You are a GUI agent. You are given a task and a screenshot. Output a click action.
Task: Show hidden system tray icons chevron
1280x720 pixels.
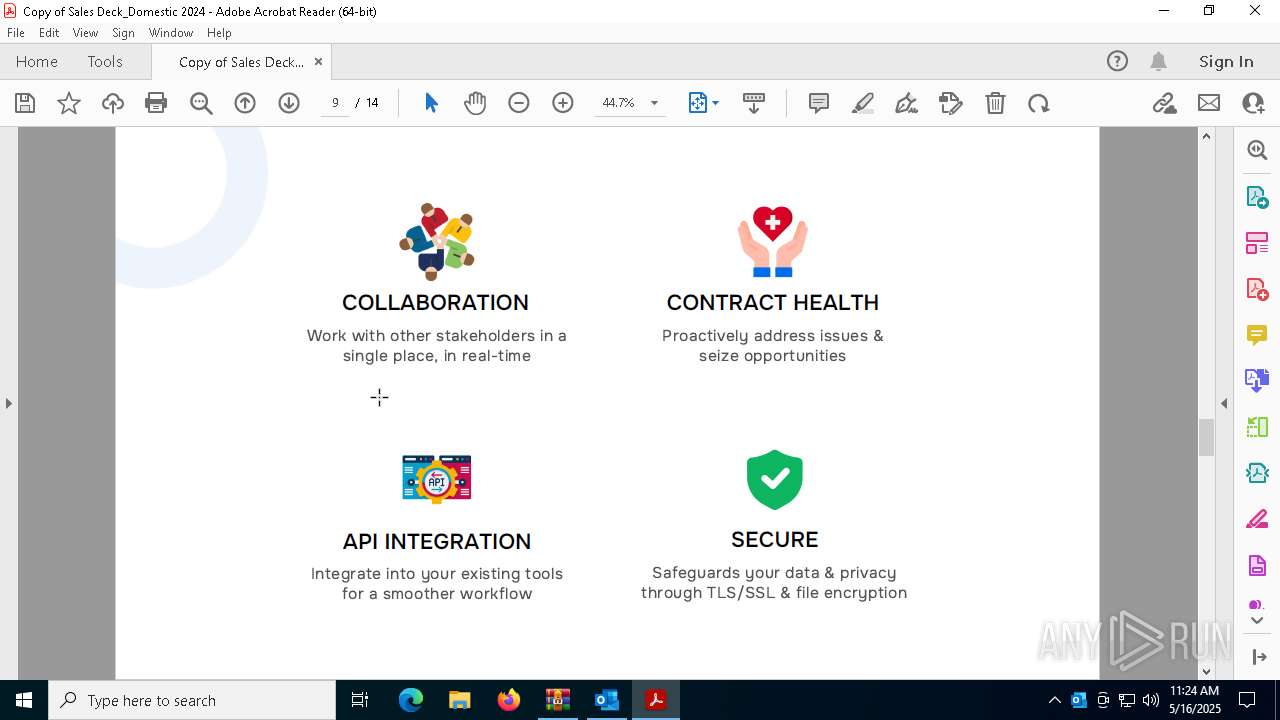coord(1054,700)
